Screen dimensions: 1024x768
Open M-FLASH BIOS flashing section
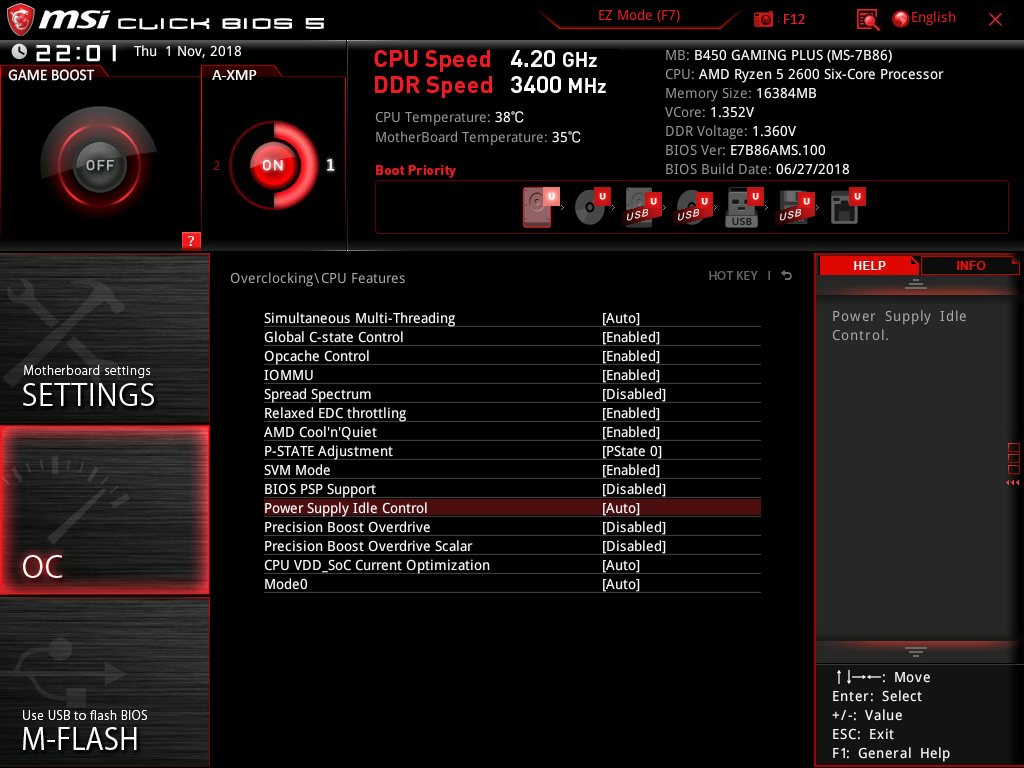tap(104, 682)
